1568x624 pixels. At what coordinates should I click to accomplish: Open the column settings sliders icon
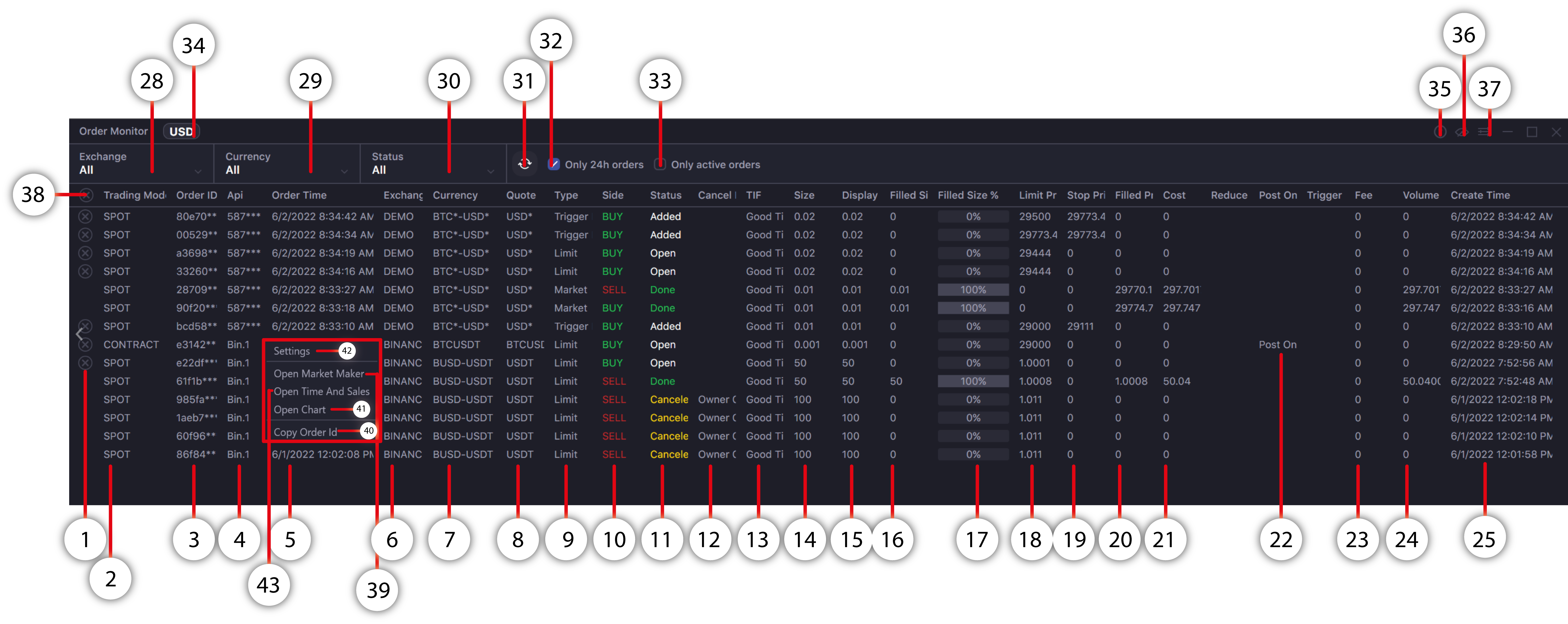[1484, 132]
